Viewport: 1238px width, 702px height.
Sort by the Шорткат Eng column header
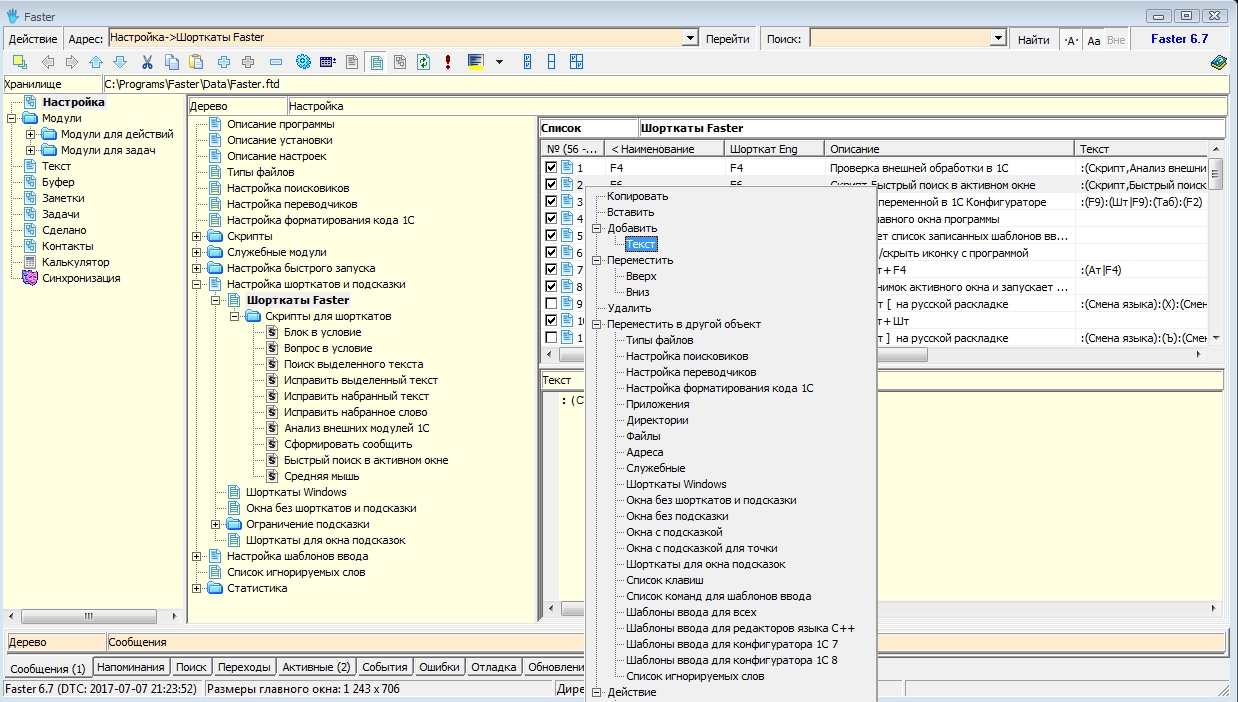[775, 149]
